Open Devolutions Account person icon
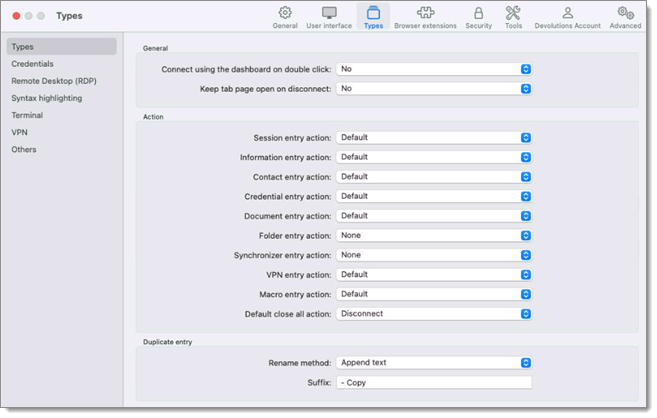657x418 pixels. click(x=567, y=13)
